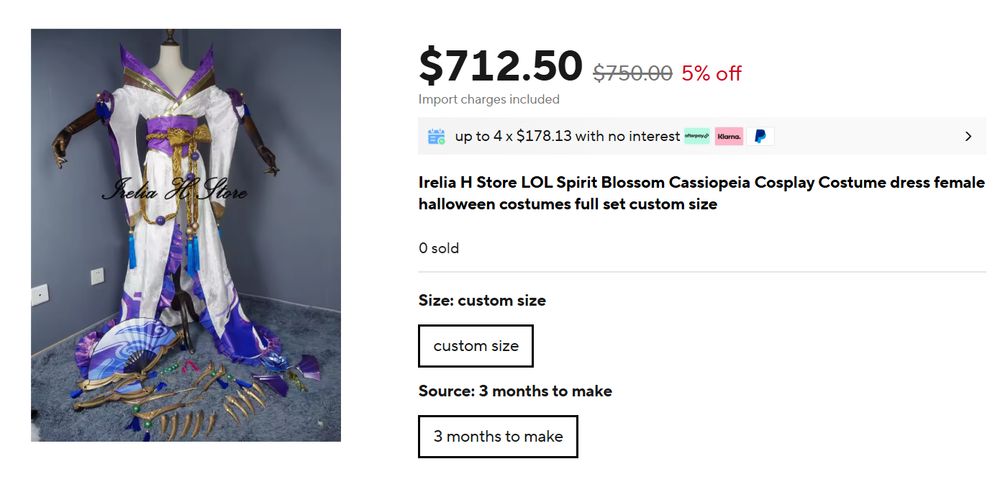Click the pink Klarna logo icon
The height and width of the screenshot is (487, 1000).
[729, 136]
